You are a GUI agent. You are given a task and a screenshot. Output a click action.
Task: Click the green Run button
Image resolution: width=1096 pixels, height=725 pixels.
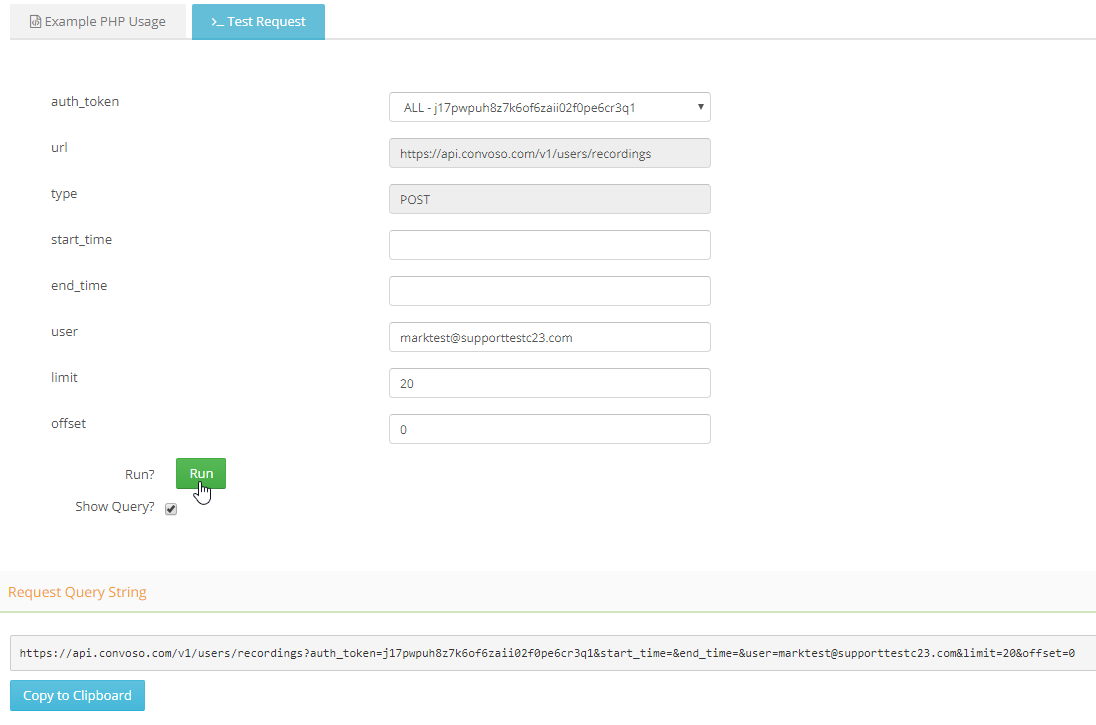pos(201,473)
